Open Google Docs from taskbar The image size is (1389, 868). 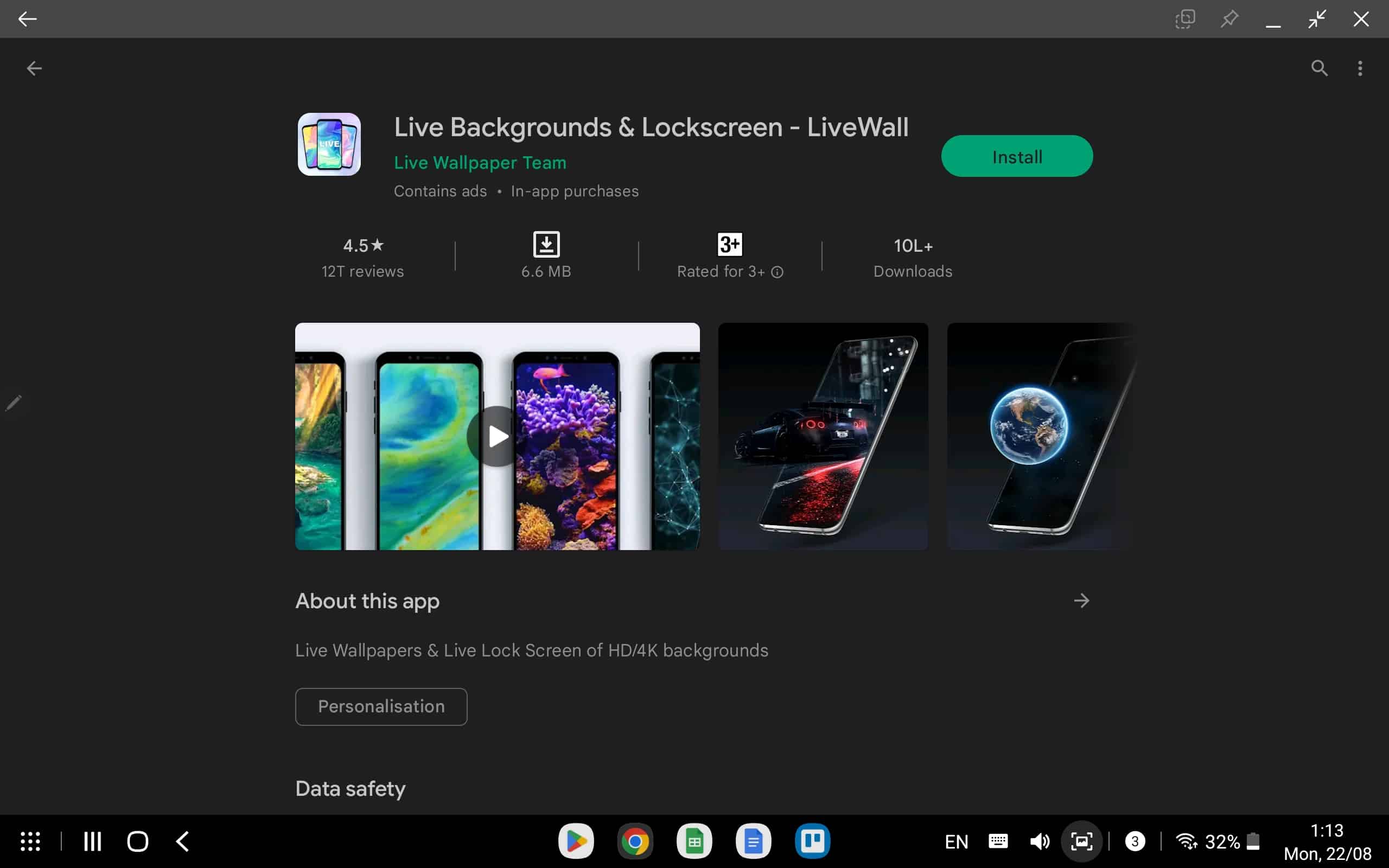(x=754, y=841)
